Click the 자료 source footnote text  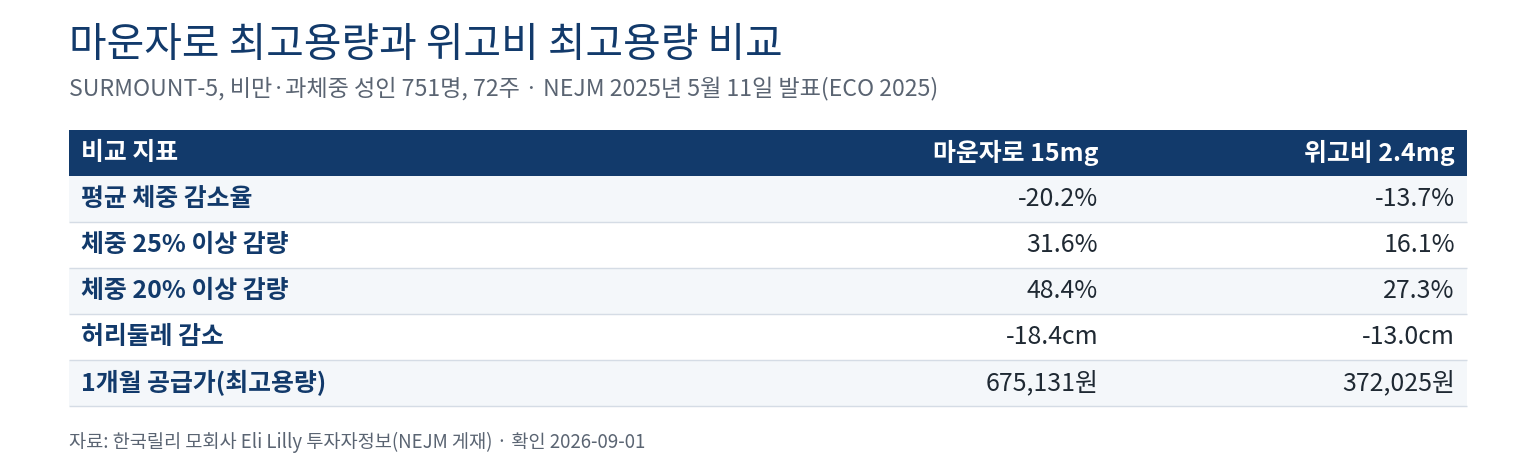pos(357,441)
